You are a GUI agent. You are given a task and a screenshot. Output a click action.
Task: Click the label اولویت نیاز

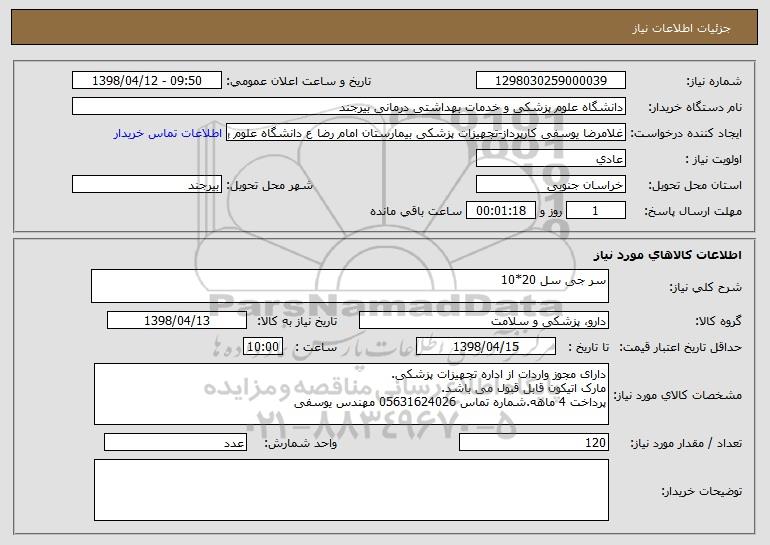point(714,160)
